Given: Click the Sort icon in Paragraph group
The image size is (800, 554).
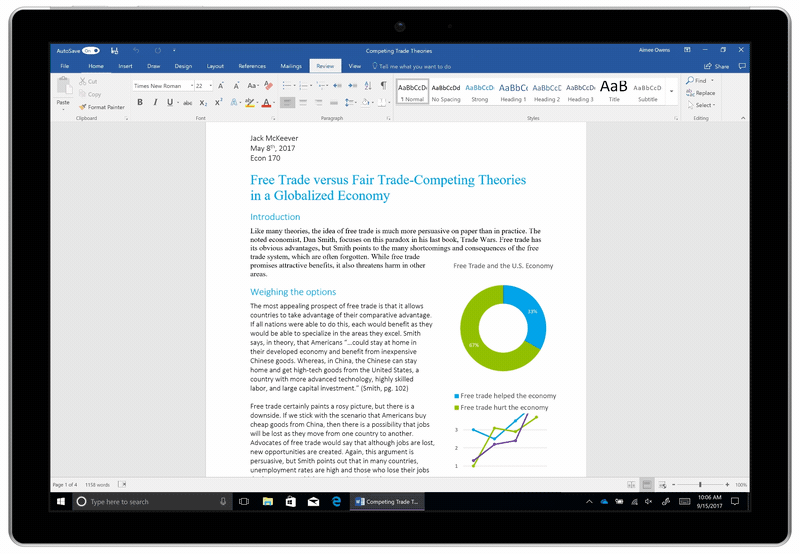Looking at the screenshot, I should coord(366,86).
